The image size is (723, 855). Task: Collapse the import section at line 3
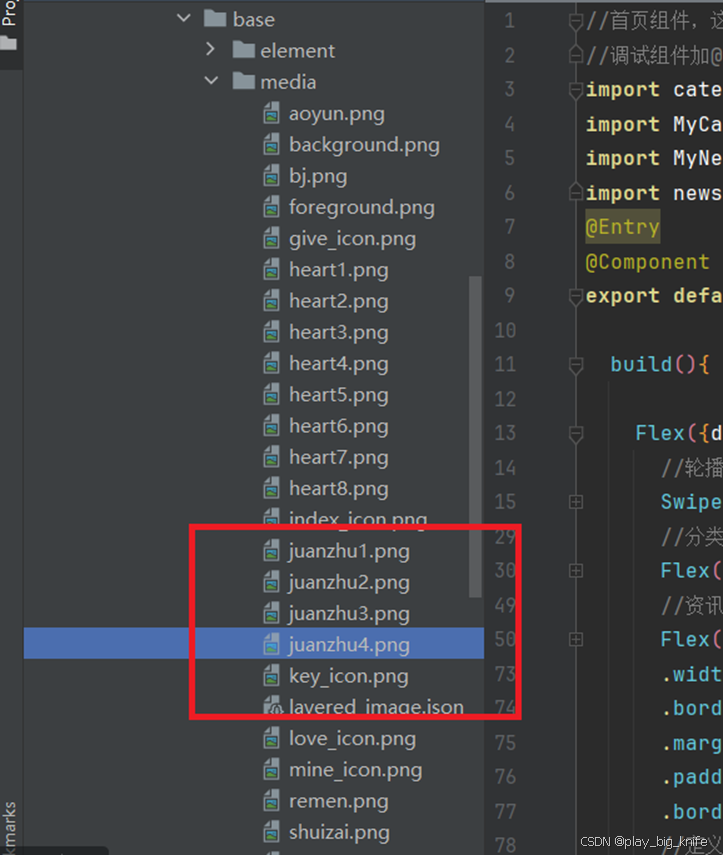click(575, 90)
